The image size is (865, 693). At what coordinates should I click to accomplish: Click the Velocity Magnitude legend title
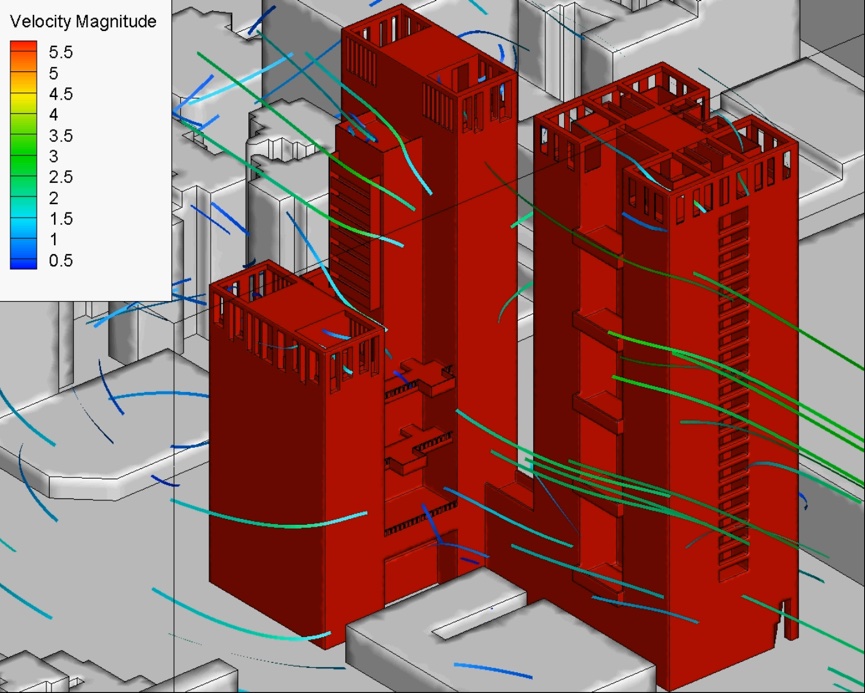[x=83, y=21]
